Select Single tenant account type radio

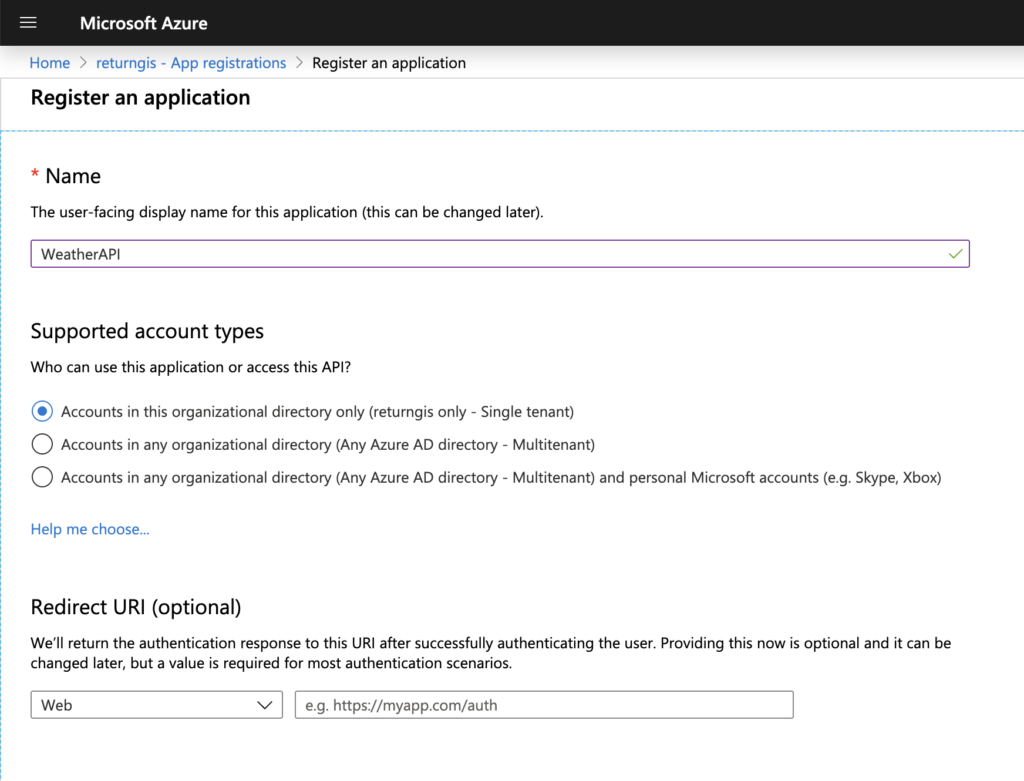(x=42, y=411)
